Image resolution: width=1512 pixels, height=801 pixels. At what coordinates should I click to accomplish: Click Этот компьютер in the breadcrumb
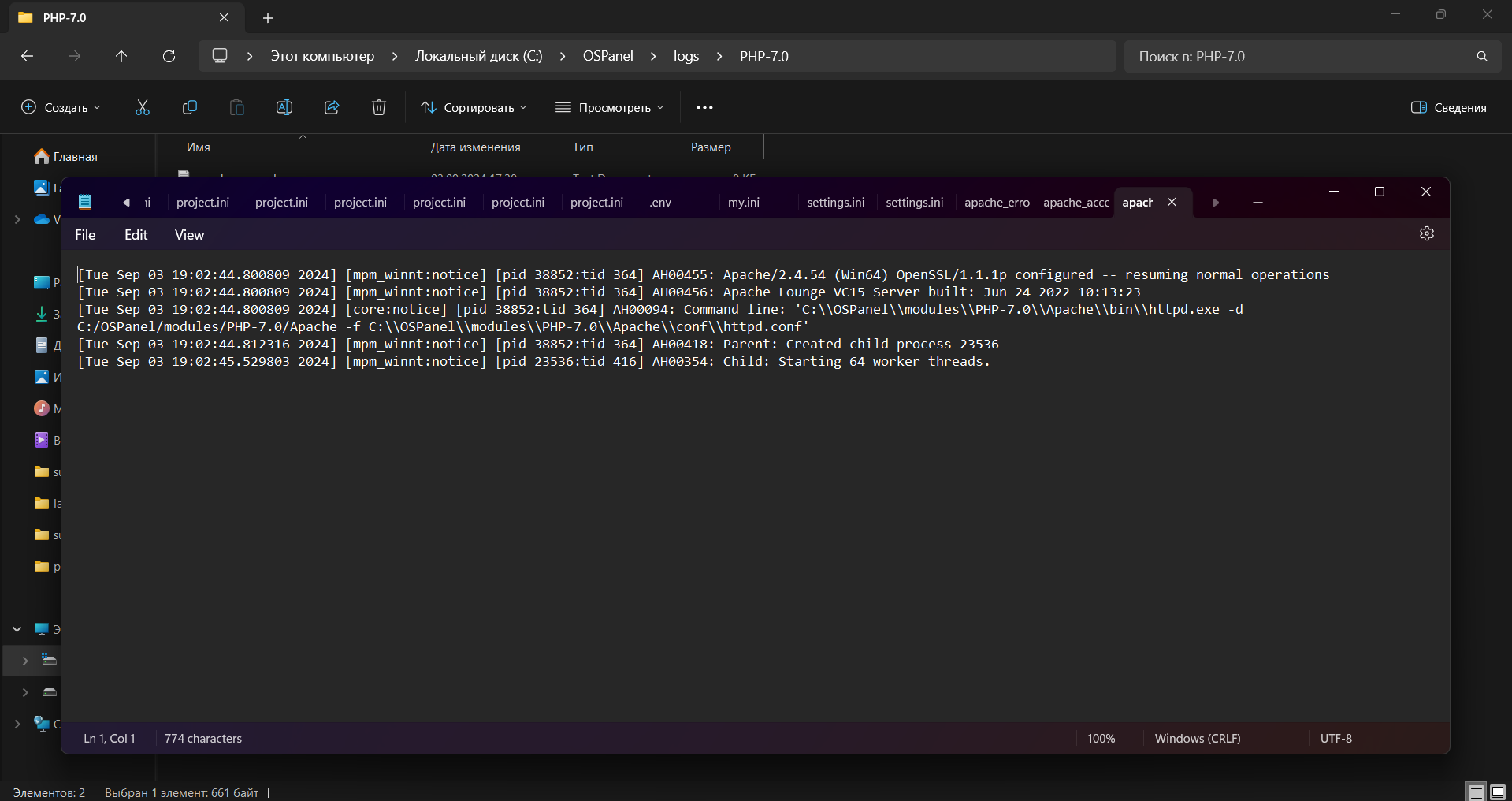(322, 56)
